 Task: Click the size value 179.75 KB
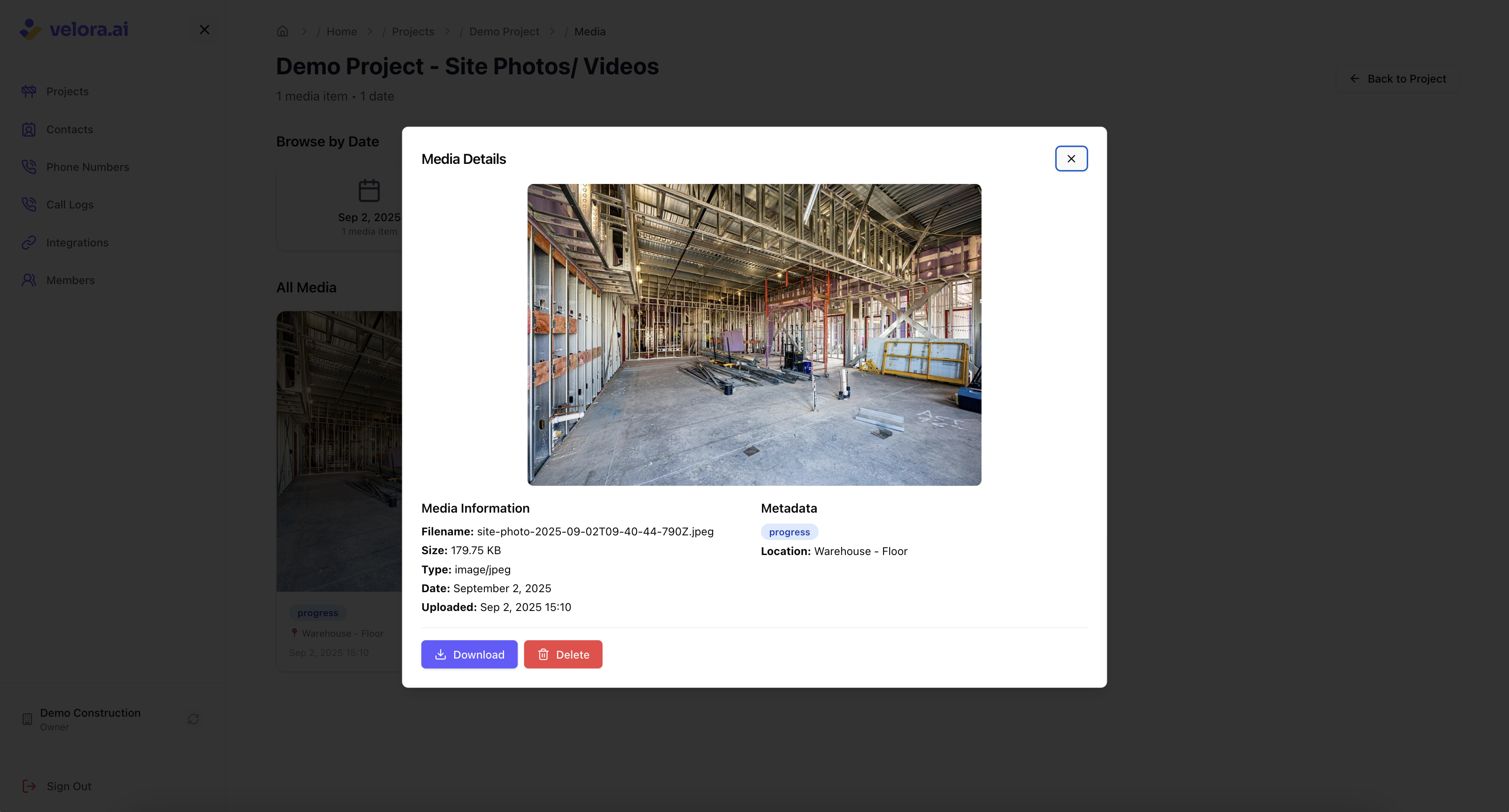click(476, 550)
